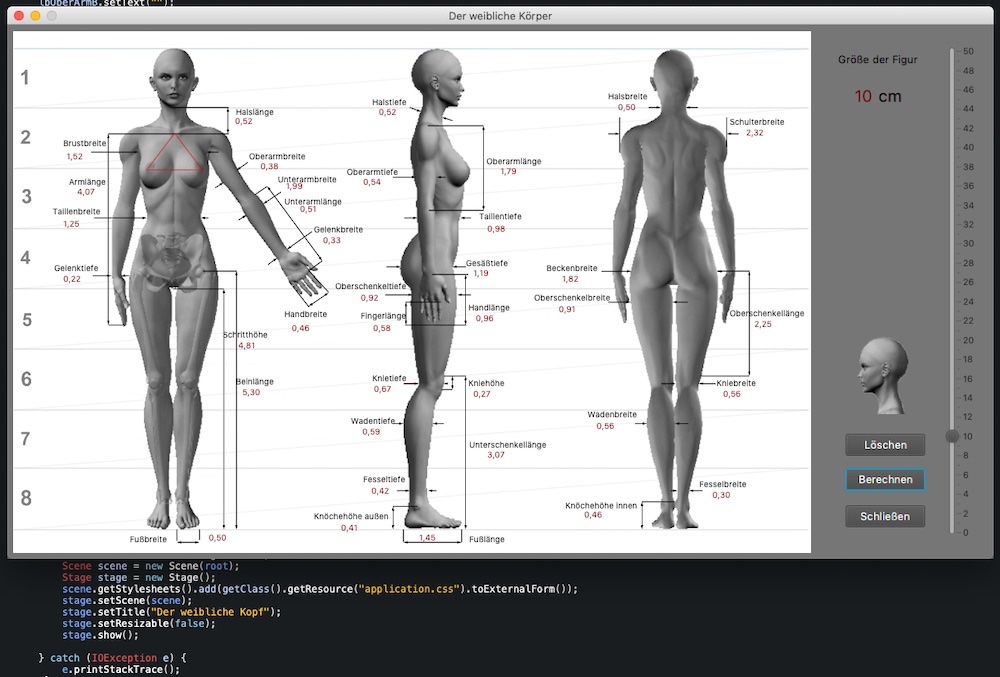Click the yellow minimize window button
The width and height of the screenshot is (1000, 677).
pyautogui.click(x=37, y=17)
